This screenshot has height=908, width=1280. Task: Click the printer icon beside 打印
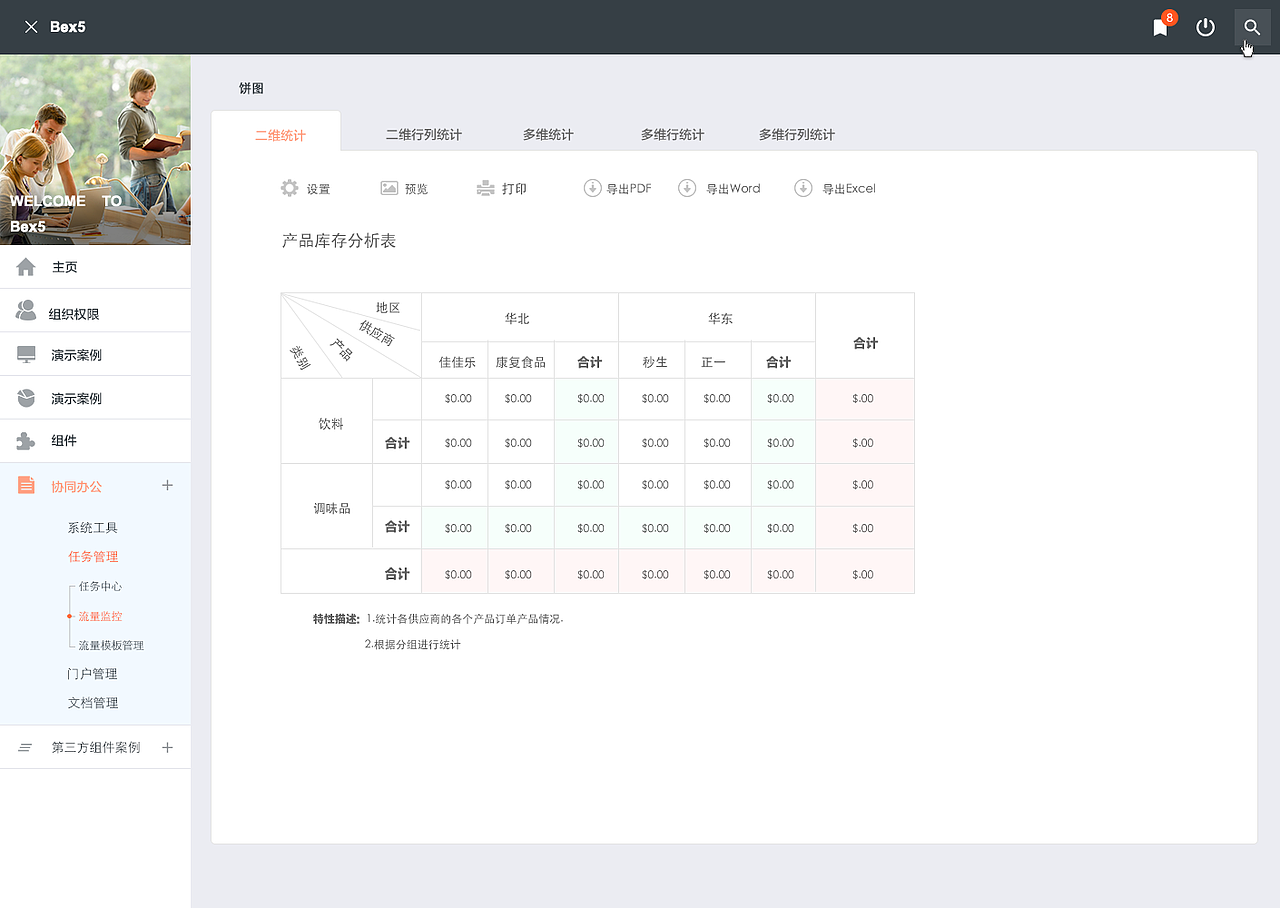[486, 188]
